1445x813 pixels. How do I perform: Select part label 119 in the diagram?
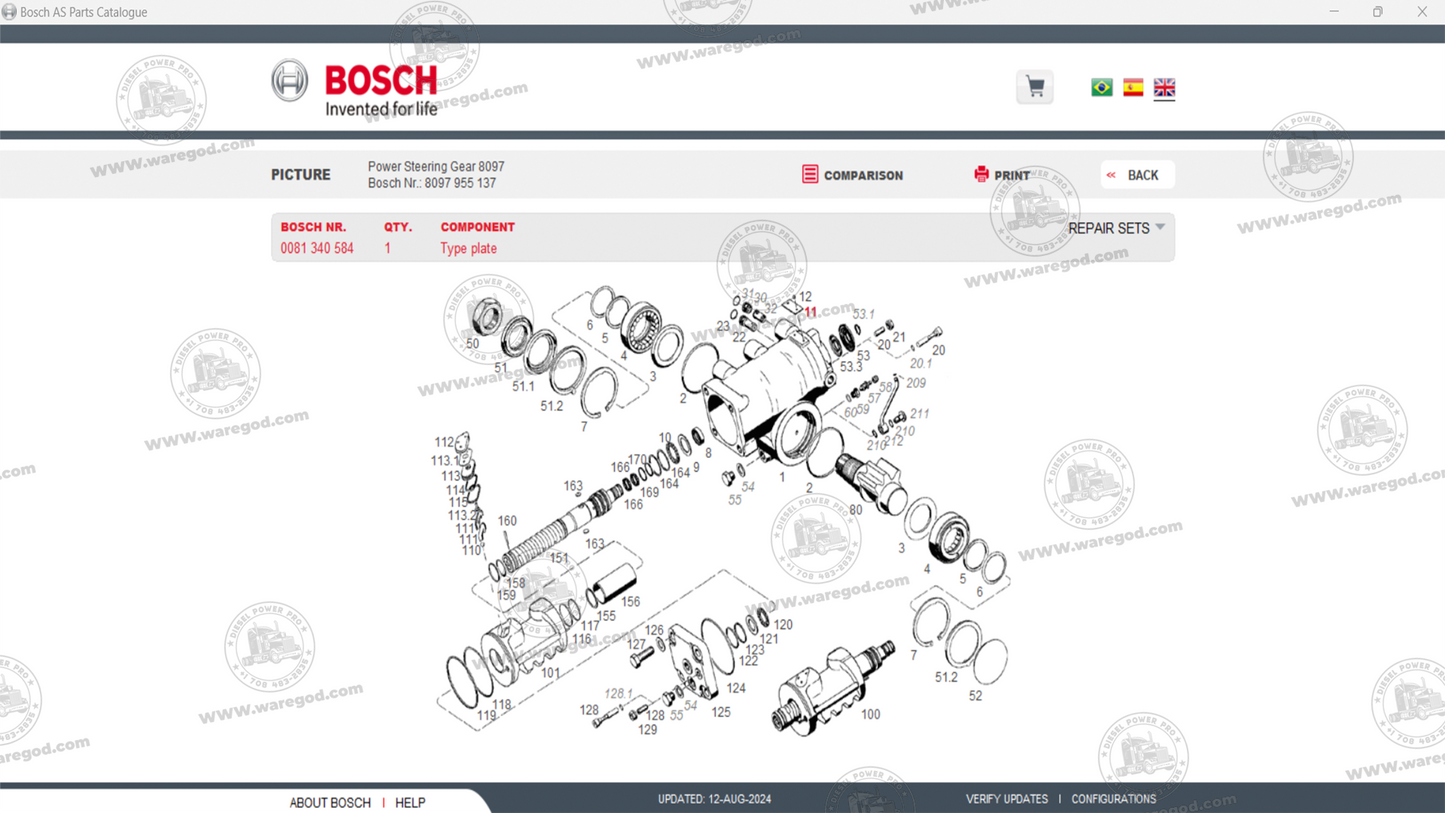[486, 715]
